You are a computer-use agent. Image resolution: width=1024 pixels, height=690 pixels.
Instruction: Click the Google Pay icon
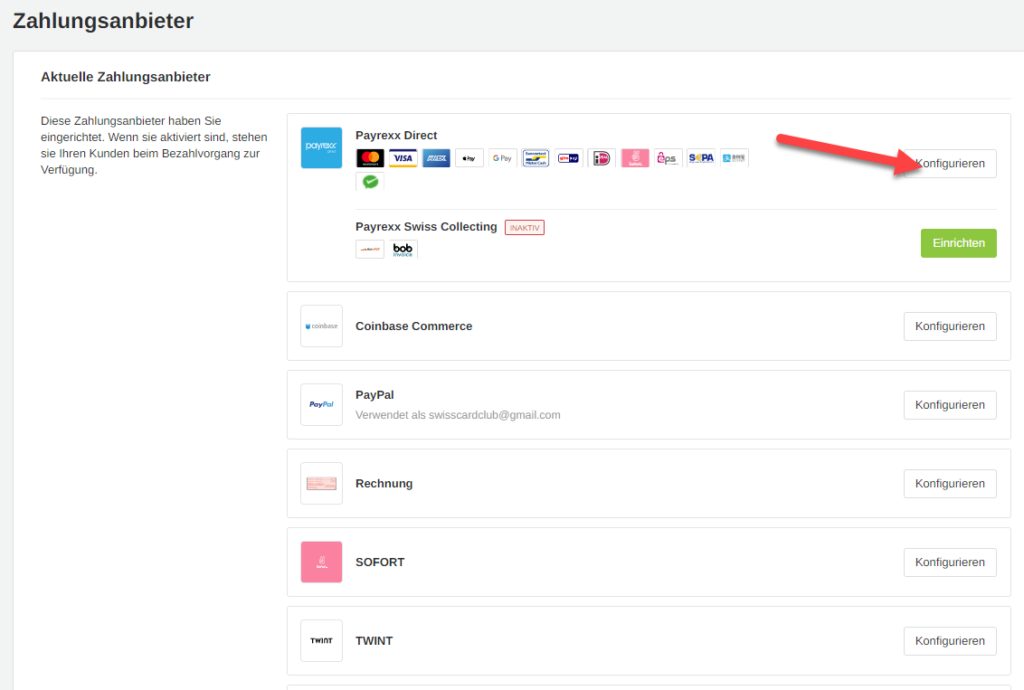(x=502, y=158)
